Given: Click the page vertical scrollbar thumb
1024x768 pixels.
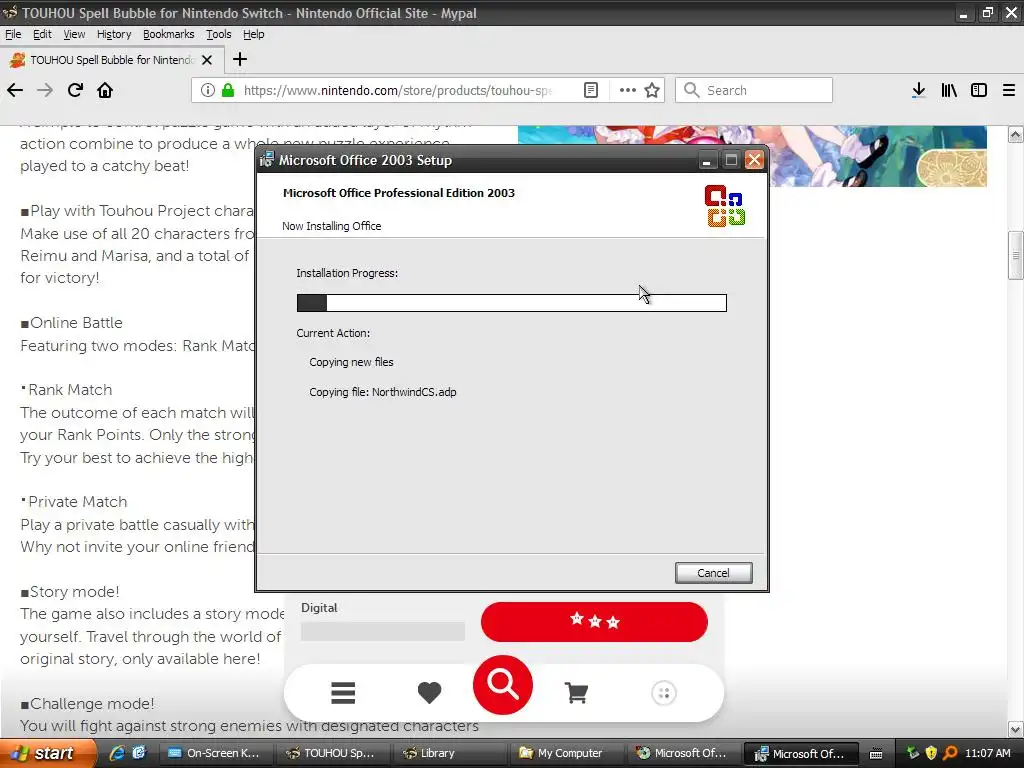Looking at the screenshot, I should [1015, 255].
